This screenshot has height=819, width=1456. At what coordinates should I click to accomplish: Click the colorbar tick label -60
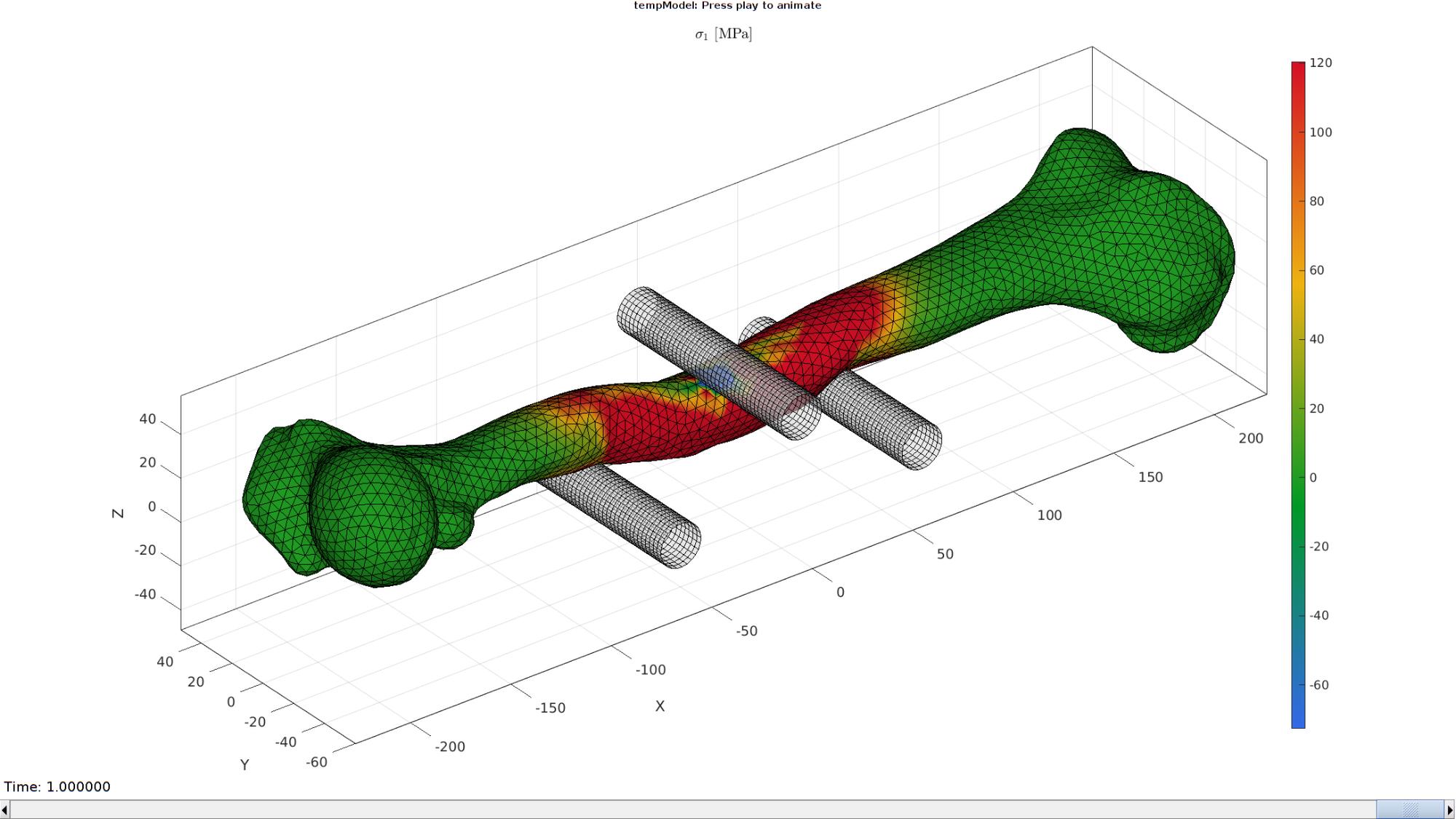coord(1318,685)
